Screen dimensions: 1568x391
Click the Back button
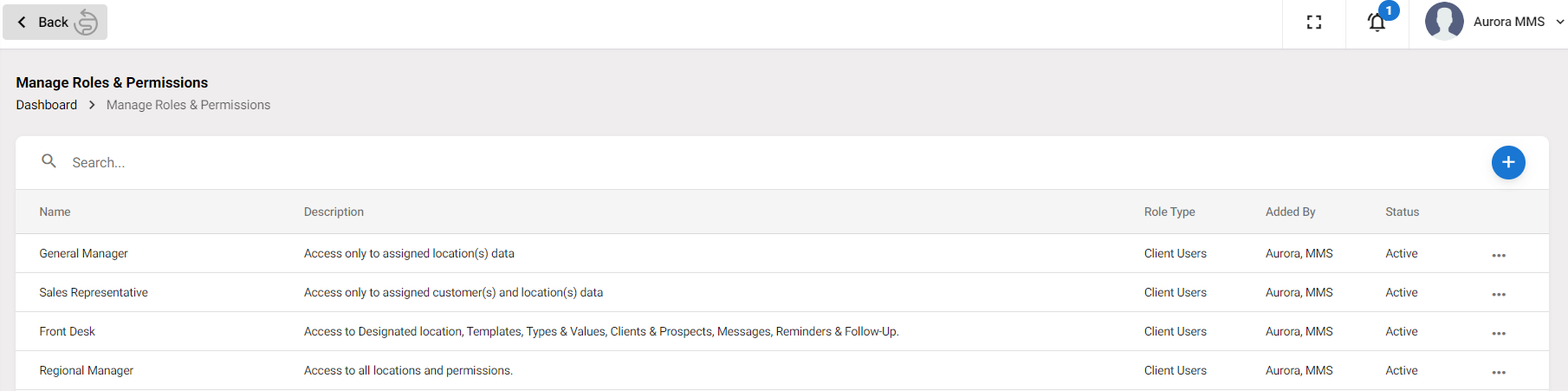click(x=55, y=22)
